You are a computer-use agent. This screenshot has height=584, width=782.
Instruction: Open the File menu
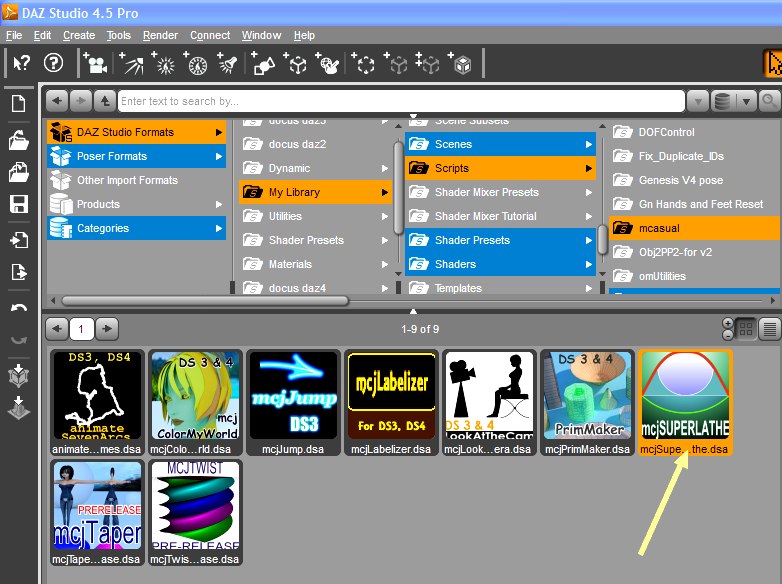(x=14, y=35)
